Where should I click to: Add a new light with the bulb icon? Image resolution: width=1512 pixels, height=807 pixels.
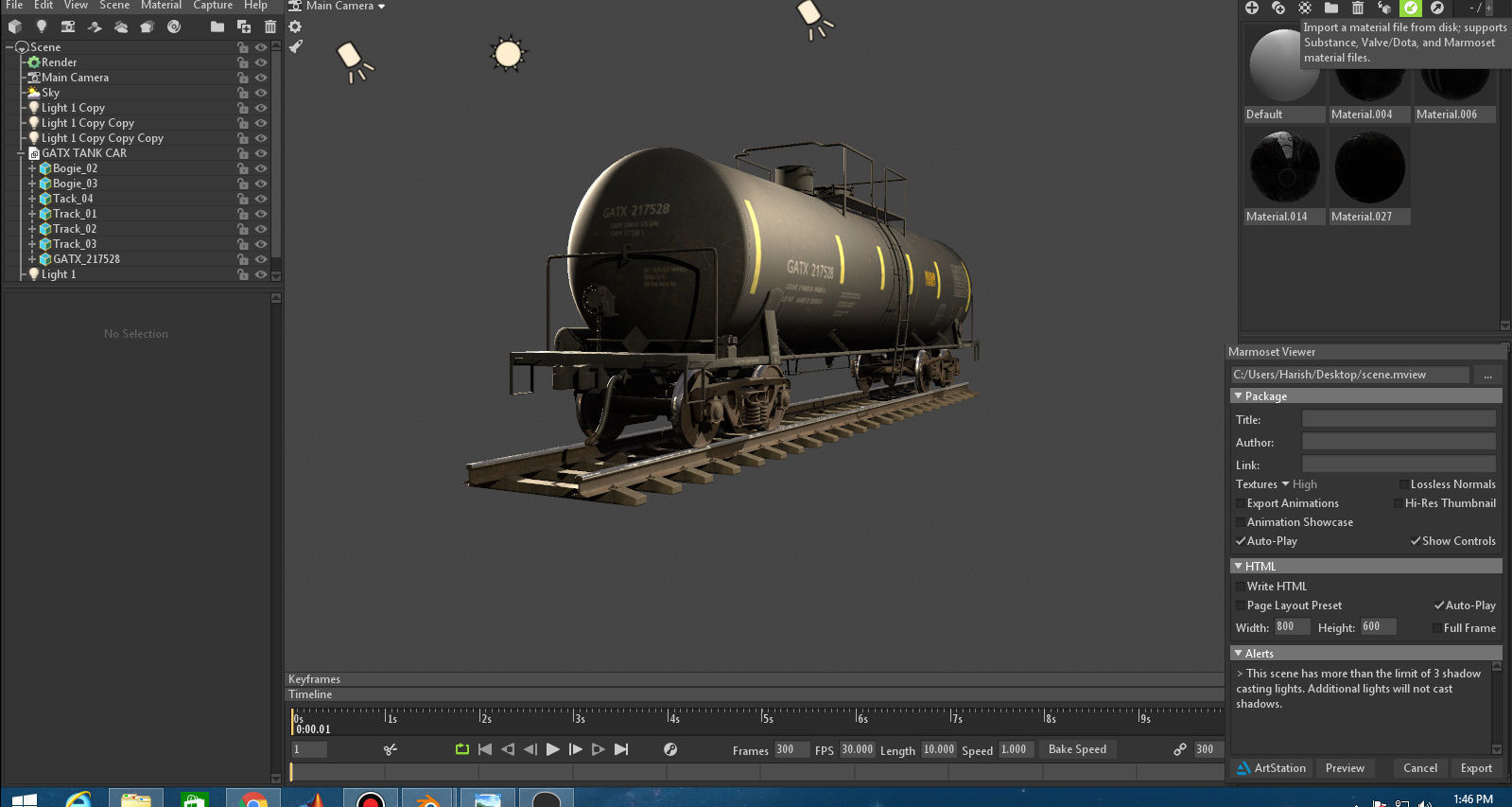point(42,26)
